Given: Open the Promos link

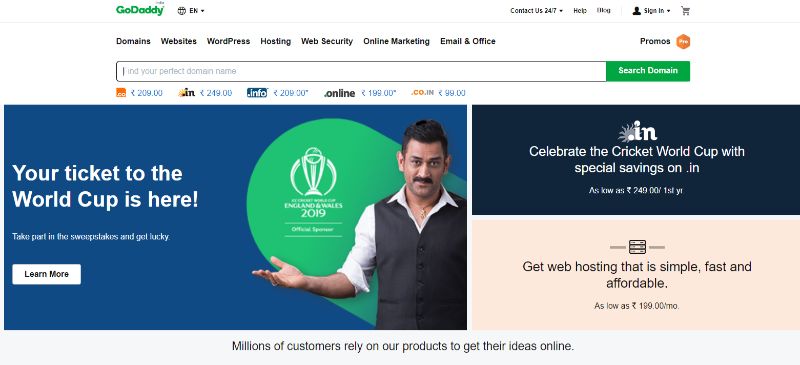Looking at the screenshot, I should coord(655,41).
